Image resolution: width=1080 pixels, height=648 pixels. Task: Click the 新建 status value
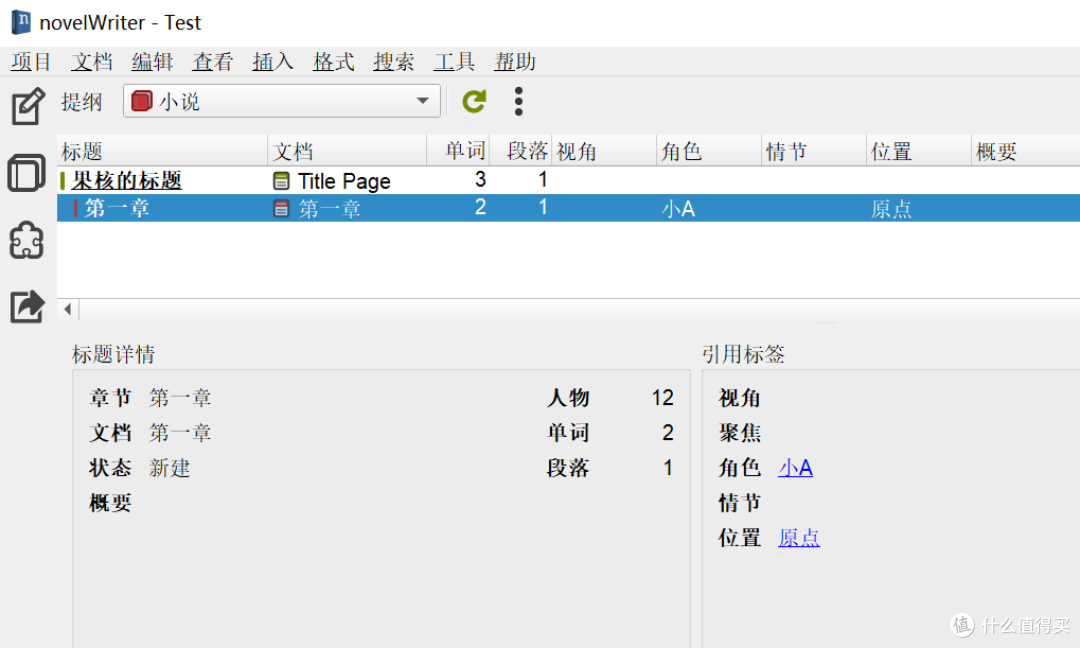169,468
